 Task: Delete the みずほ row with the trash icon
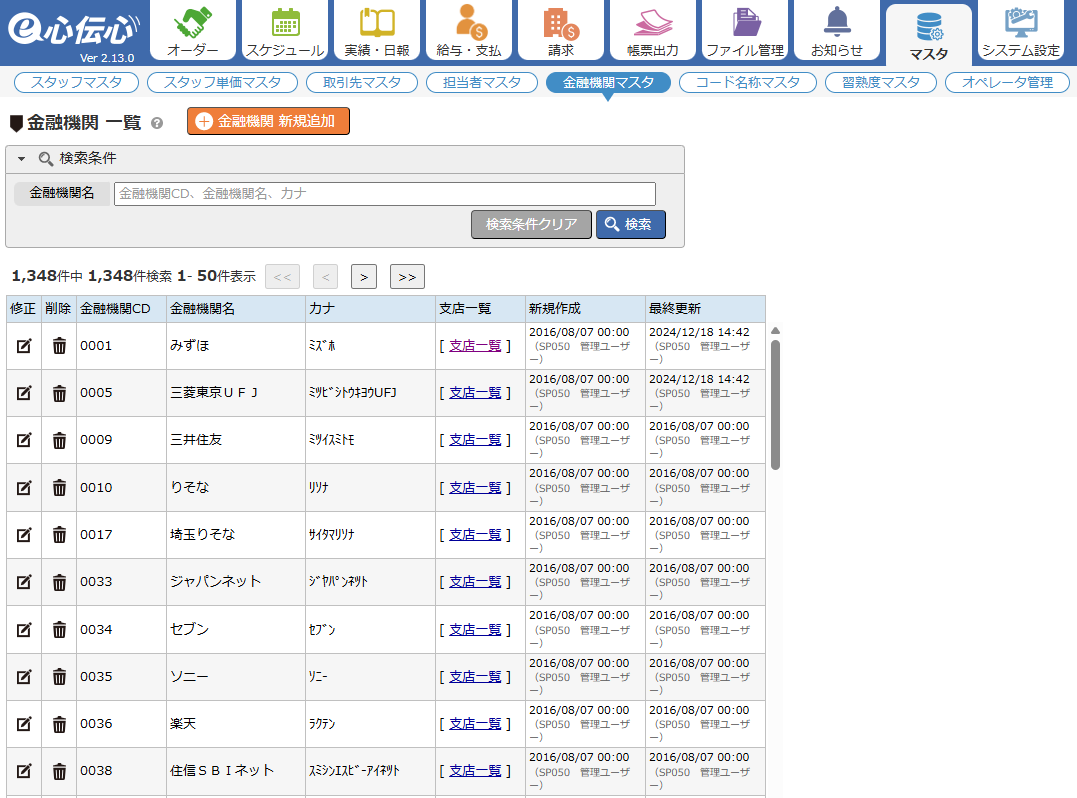click(x=60, y=345)
